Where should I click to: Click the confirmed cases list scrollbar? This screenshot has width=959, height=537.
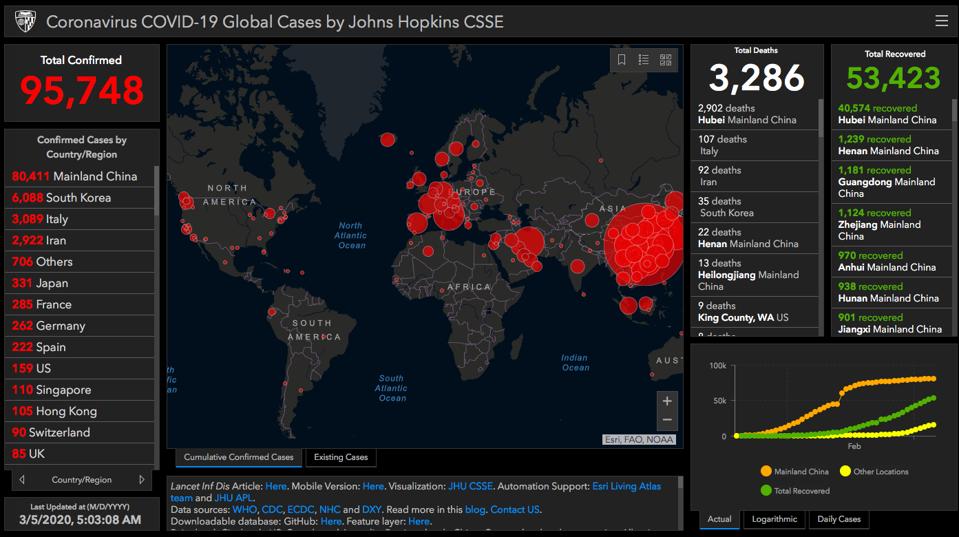156,192
